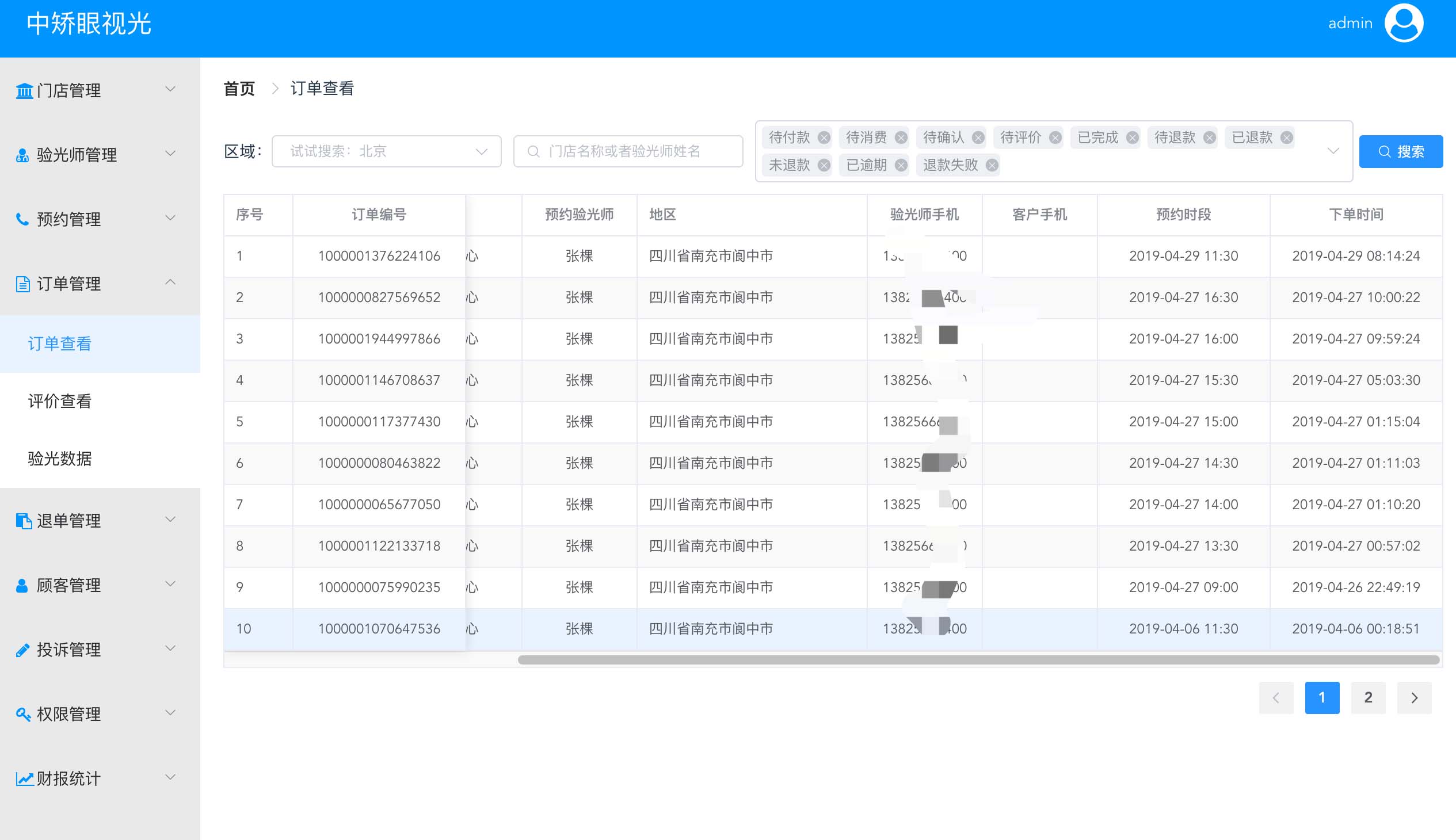Click the 订单查看 breadcrumb text

322,89
